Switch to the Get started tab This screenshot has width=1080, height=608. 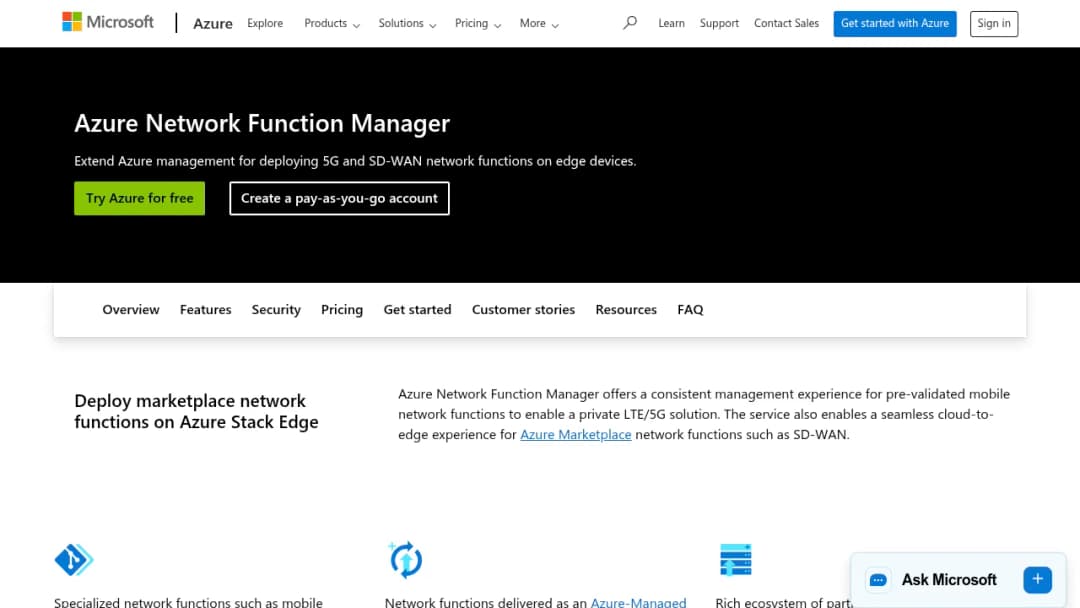[417, 310]
